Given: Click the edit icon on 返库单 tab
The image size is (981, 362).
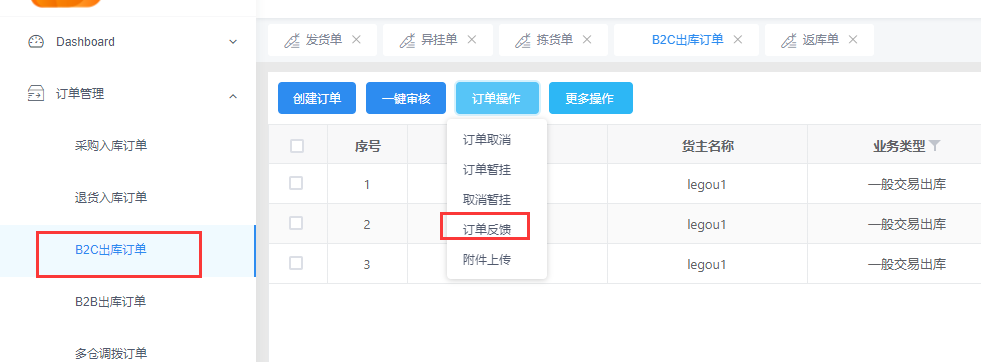Looking at the screenshot, I should (x=788, y=40).
